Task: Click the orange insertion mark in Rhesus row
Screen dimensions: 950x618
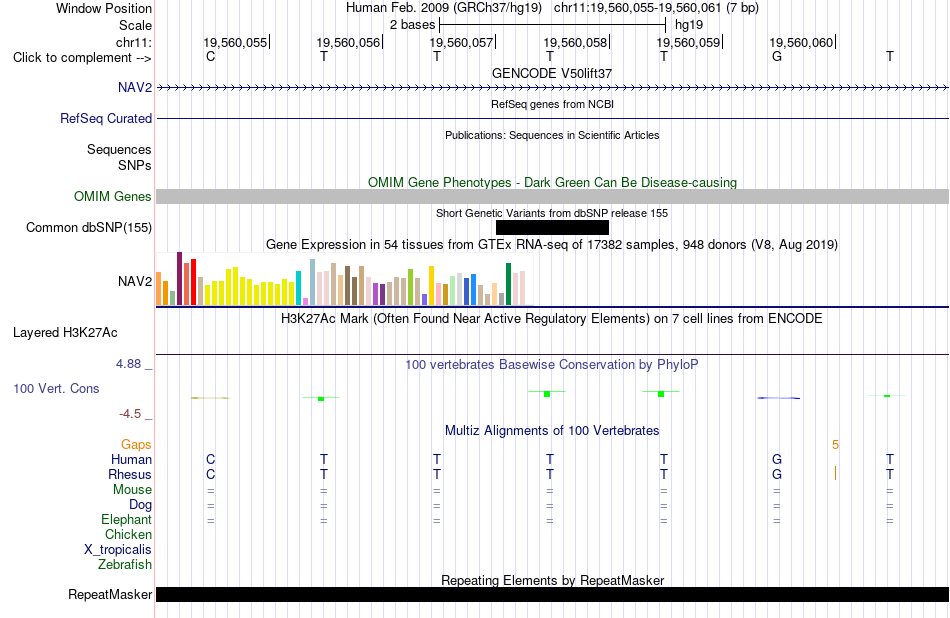Action: click(x=835, y=473)
